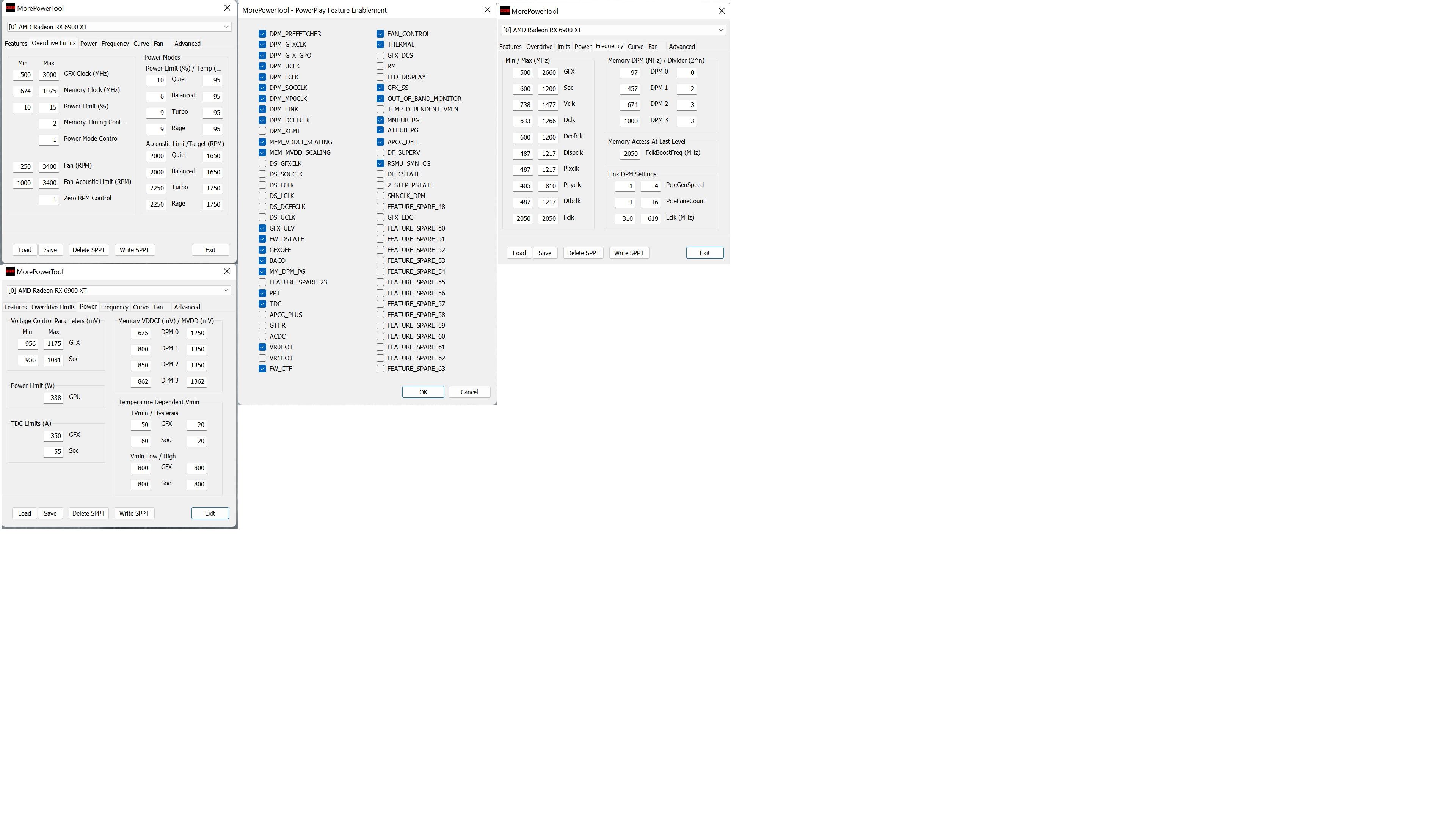Uncheck DPM_PREFETCHER feature

[x=262, y=33]
